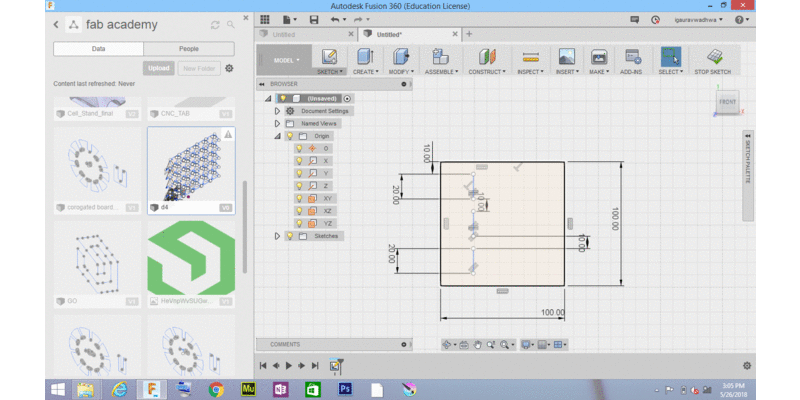This screenshot has width=800, height=400.
Task: Click the Modify press-pull icon
Action: click(402, 57)
